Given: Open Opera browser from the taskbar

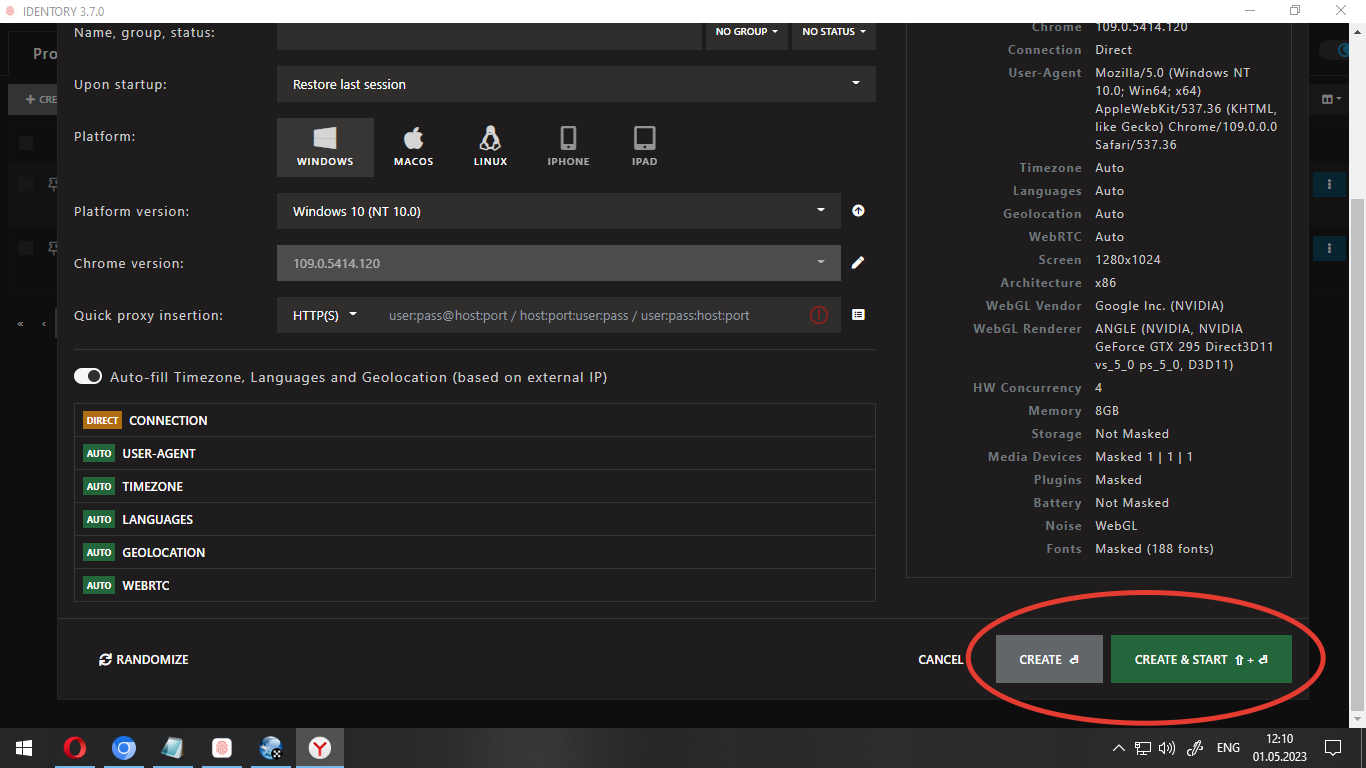Looking at the screenshot, I should [x=74, y=748].
